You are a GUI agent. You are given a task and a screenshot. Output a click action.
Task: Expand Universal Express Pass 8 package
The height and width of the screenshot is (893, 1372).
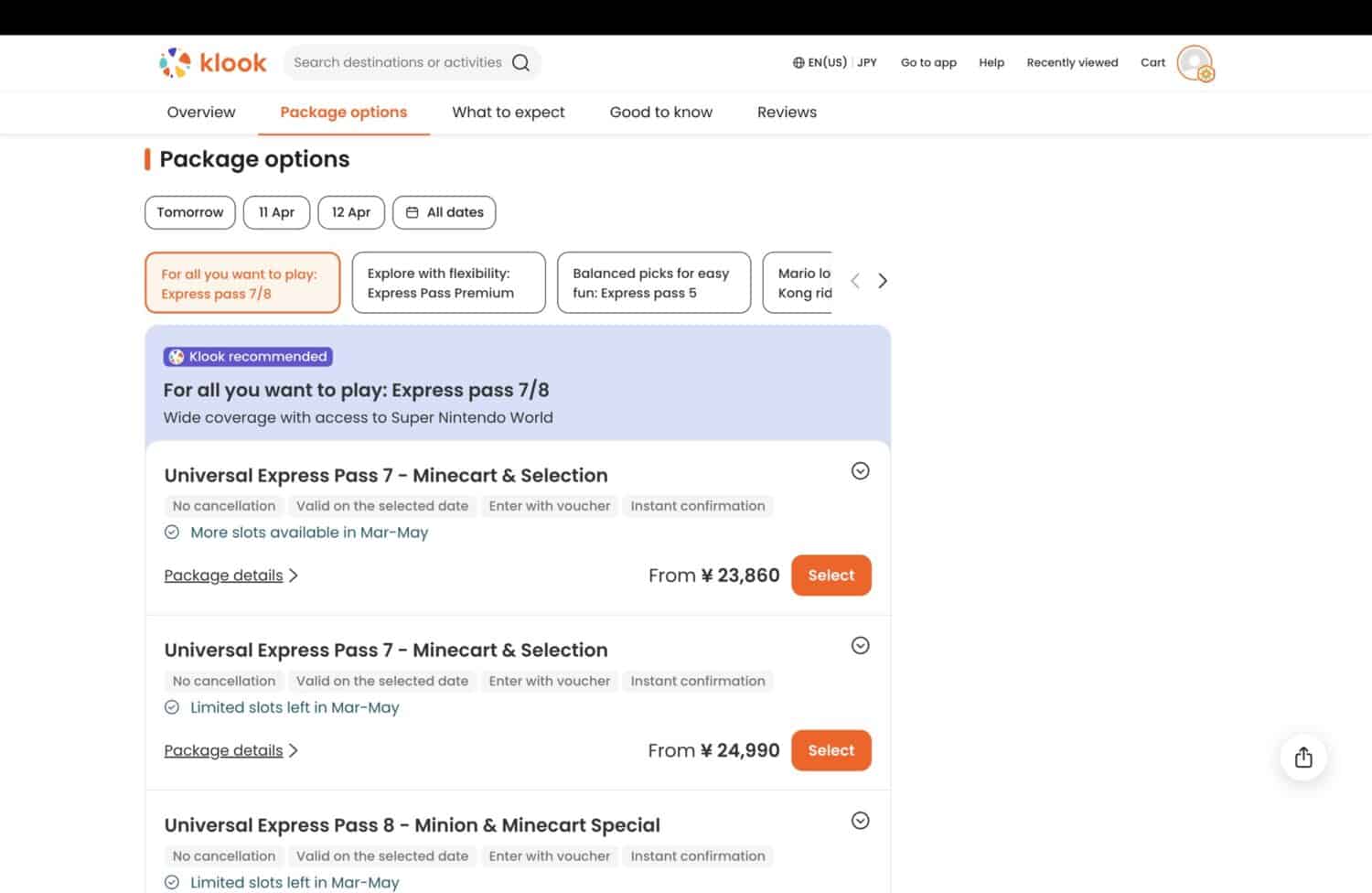pyautogui.click(x=860, y=820)
